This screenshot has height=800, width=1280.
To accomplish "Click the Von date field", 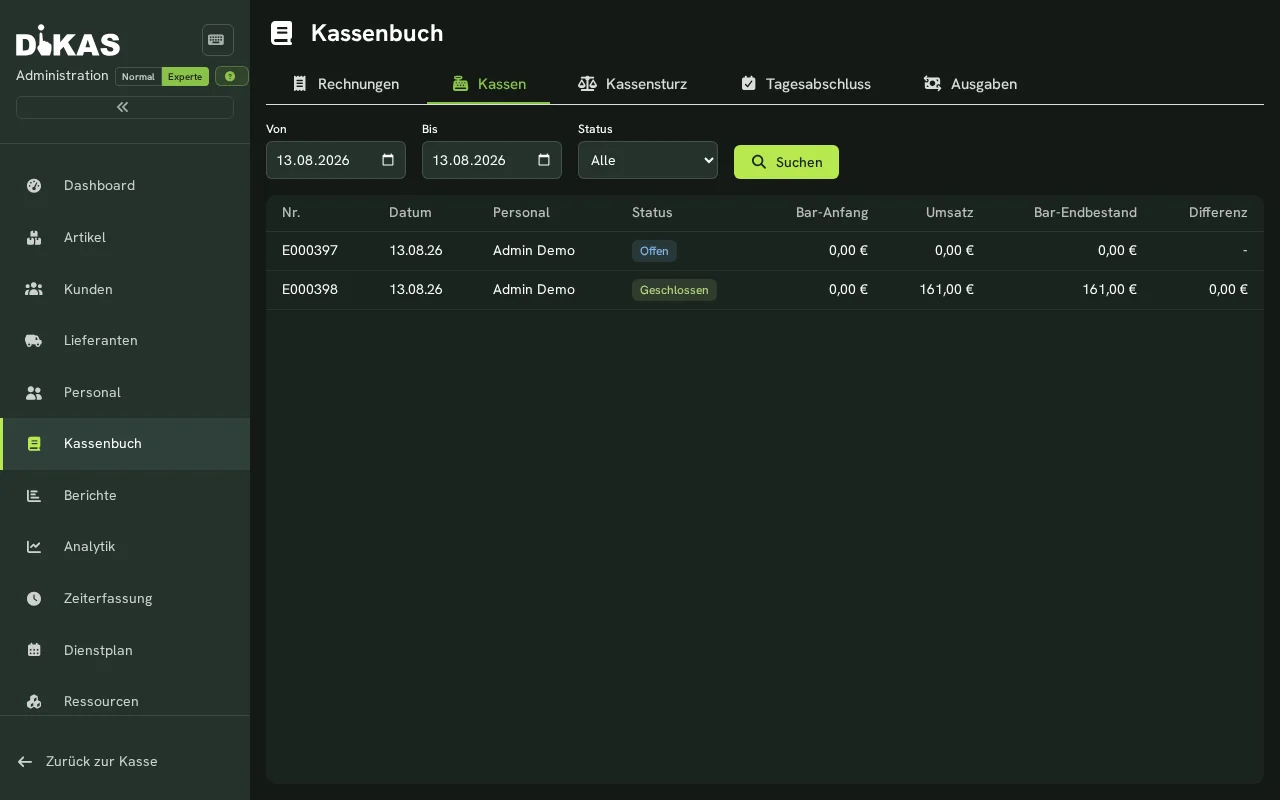I will tap(336, 160).
